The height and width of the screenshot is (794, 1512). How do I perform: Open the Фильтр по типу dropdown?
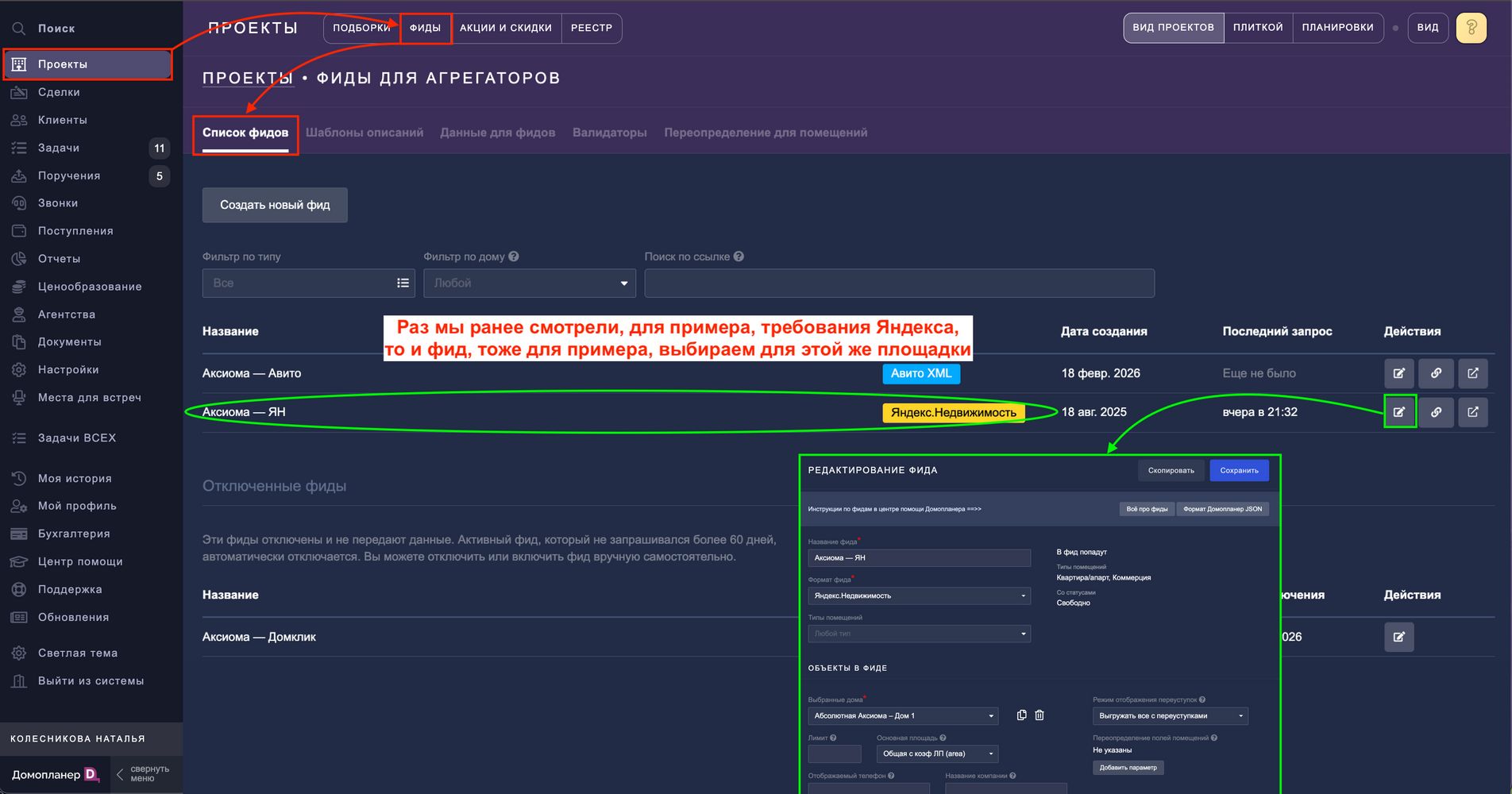pos(308,283)
